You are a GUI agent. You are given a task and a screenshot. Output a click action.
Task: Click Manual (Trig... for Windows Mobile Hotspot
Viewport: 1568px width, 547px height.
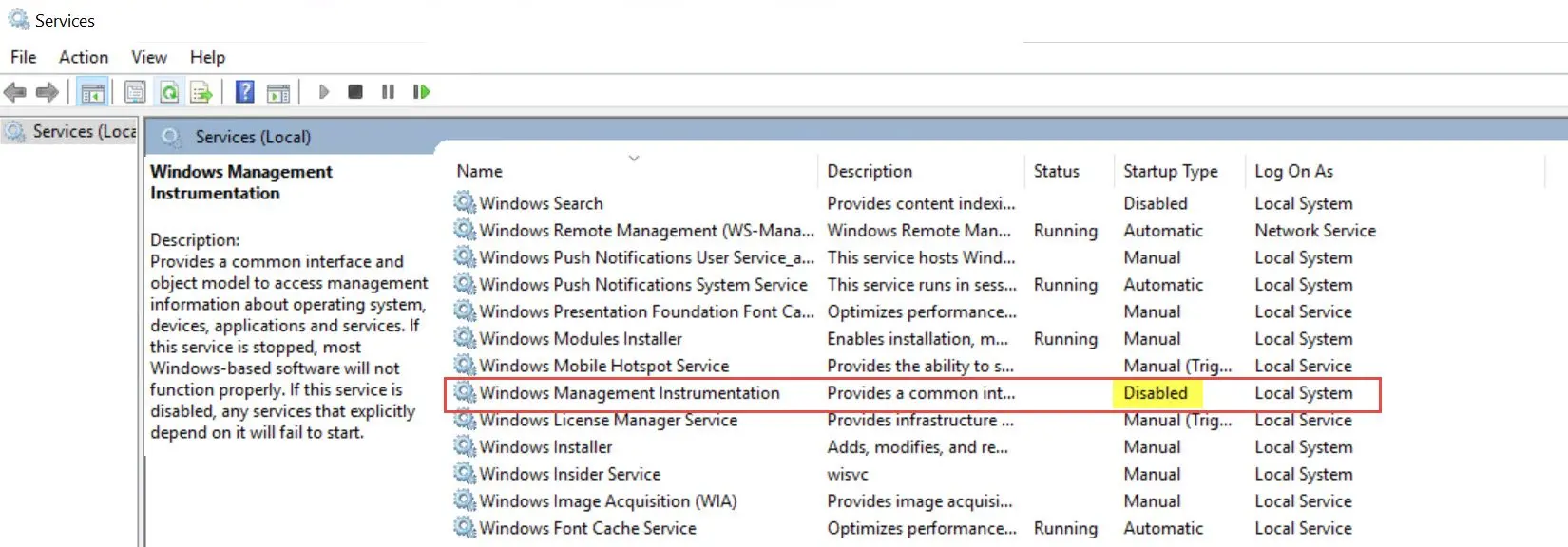tap(1177, 366)
